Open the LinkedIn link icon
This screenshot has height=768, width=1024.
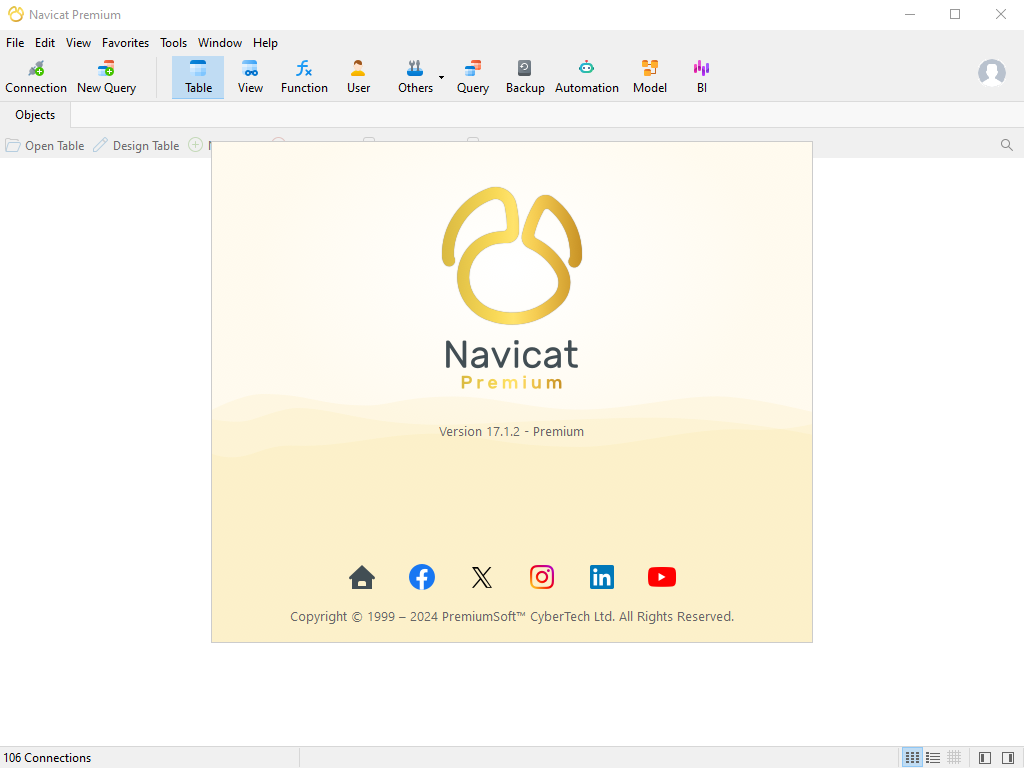click(601, 577)
